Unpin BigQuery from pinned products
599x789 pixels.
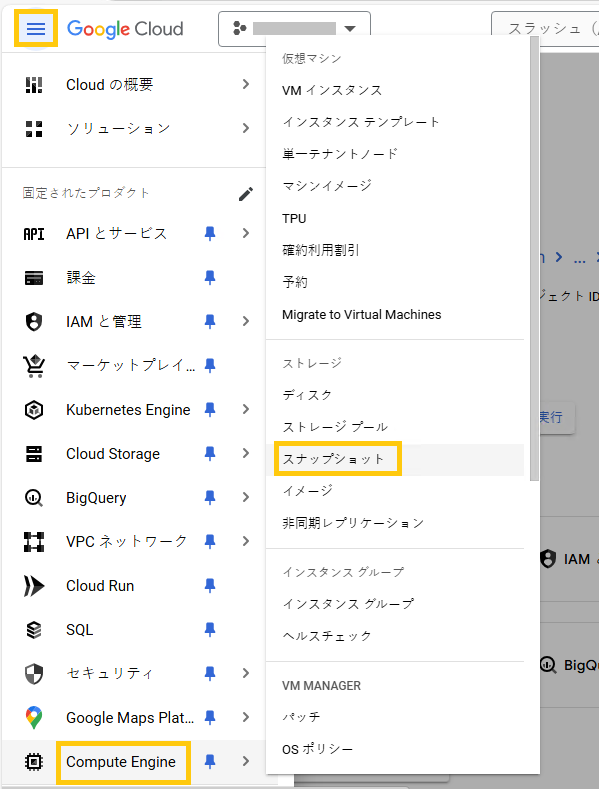[x=210, y=498]
